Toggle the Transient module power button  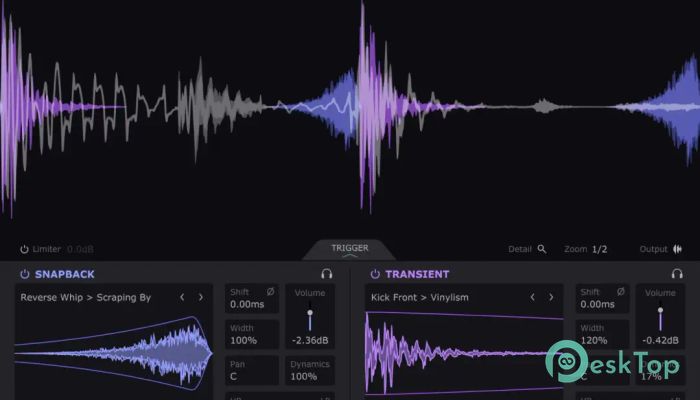(375, 274)
